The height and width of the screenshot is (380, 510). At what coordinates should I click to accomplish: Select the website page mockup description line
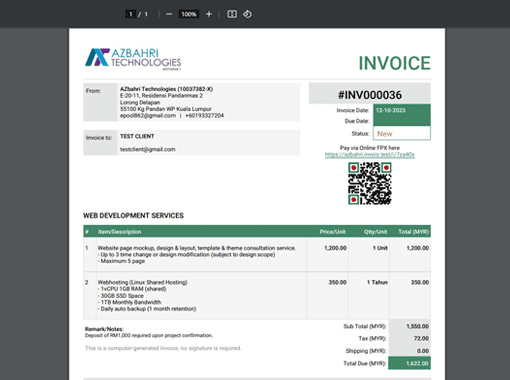coord(197,248)
